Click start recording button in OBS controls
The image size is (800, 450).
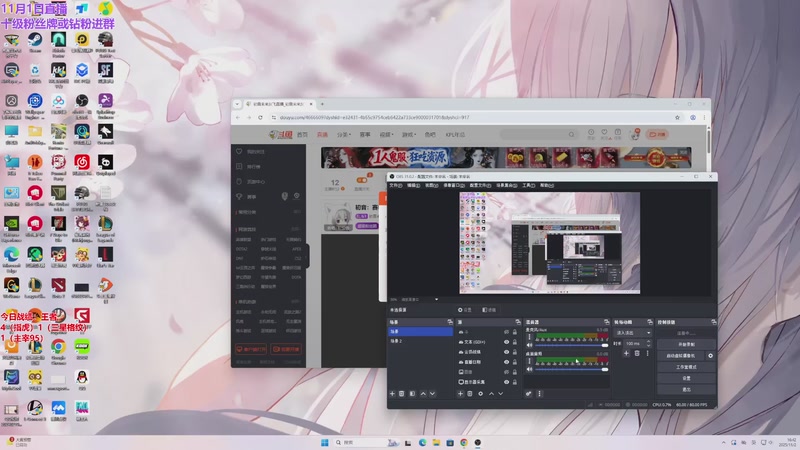pos(686,344)
